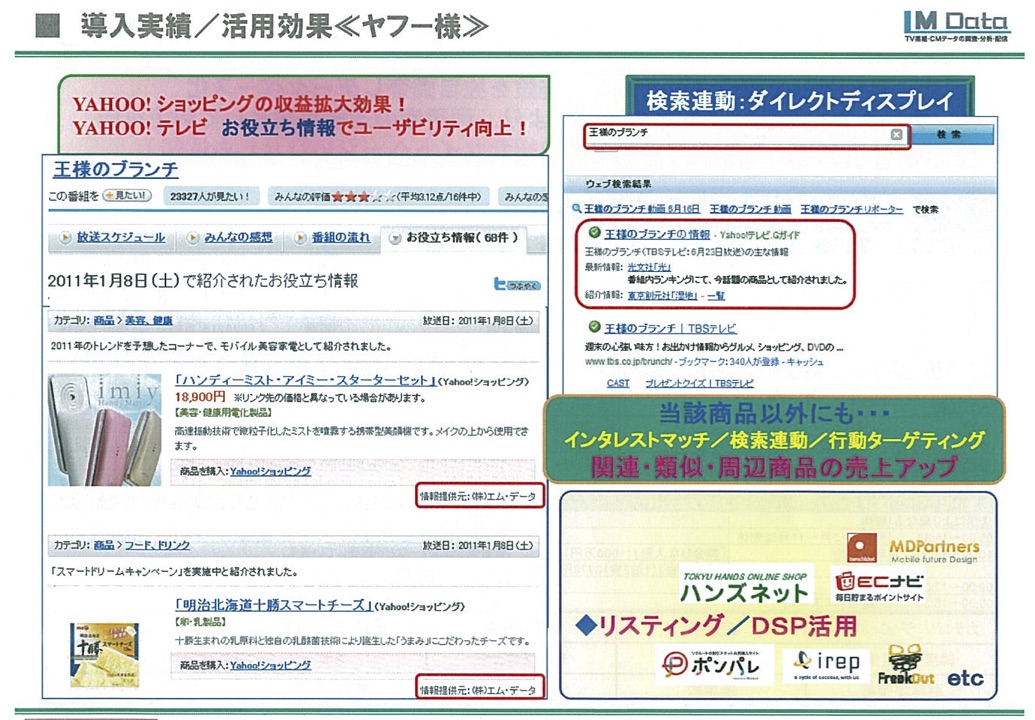Click the ECナビ logo
1035x720 pixels.
[x=878, y=584]
